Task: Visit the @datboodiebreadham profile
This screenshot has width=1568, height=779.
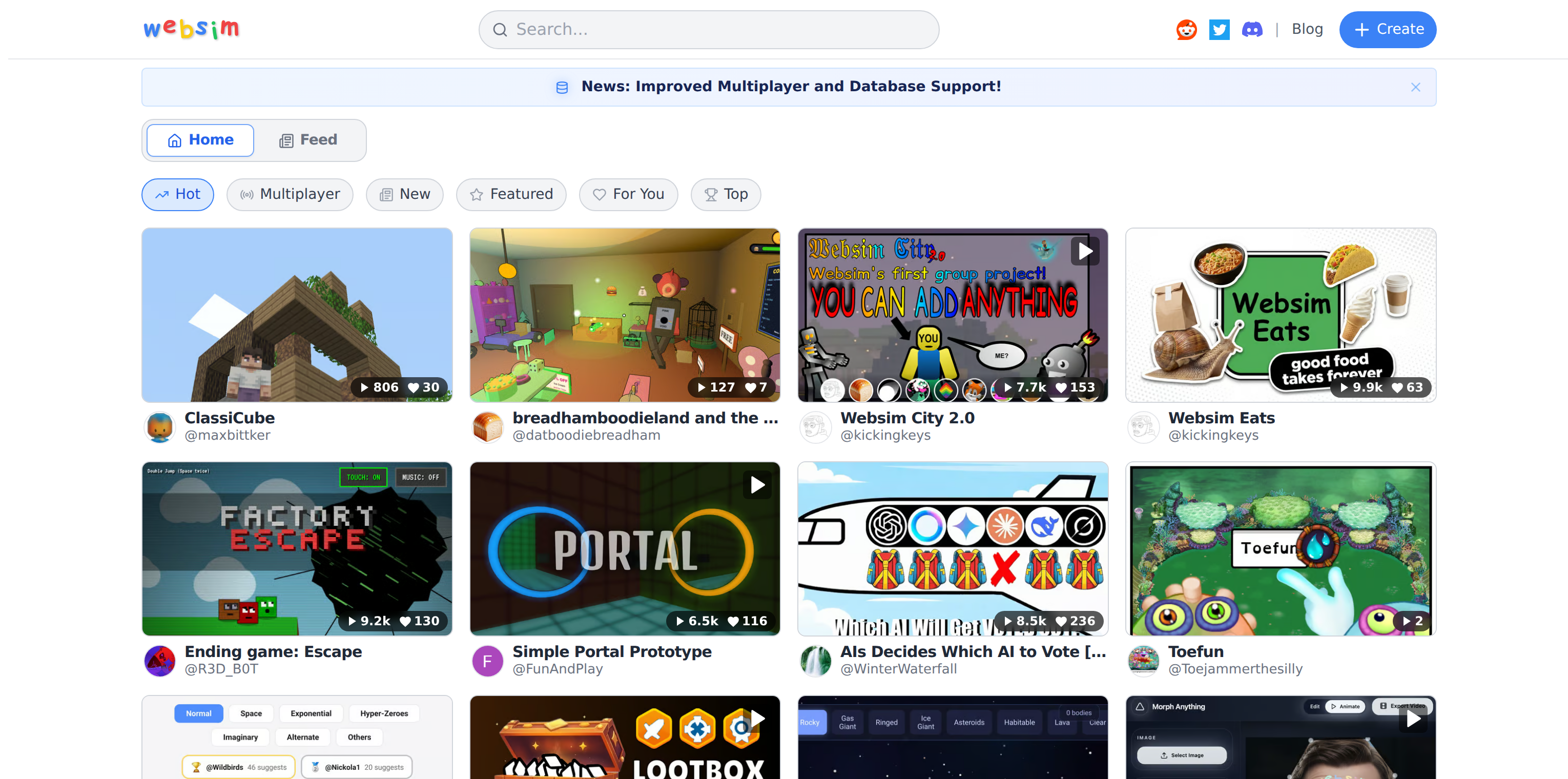Action: point(586,435)
